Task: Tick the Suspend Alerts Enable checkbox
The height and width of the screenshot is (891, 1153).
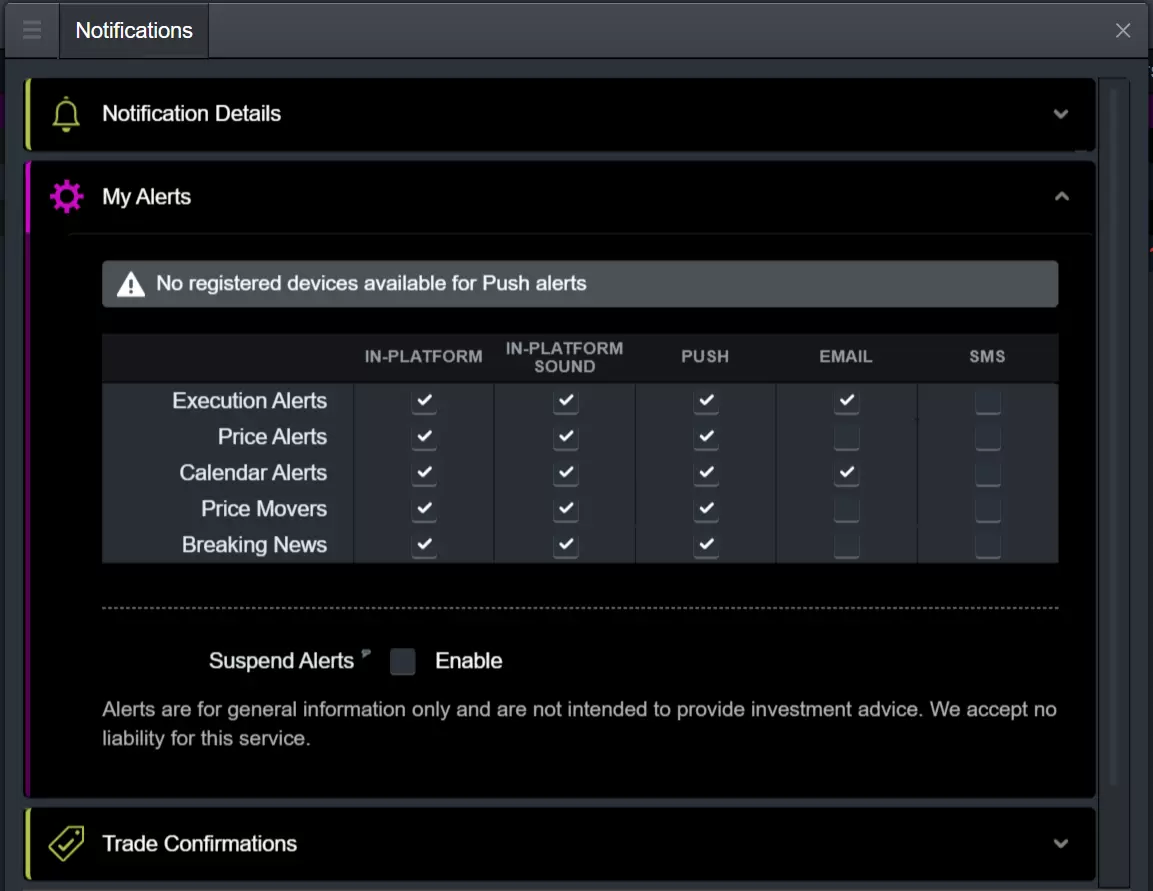Action: point(403,661)
